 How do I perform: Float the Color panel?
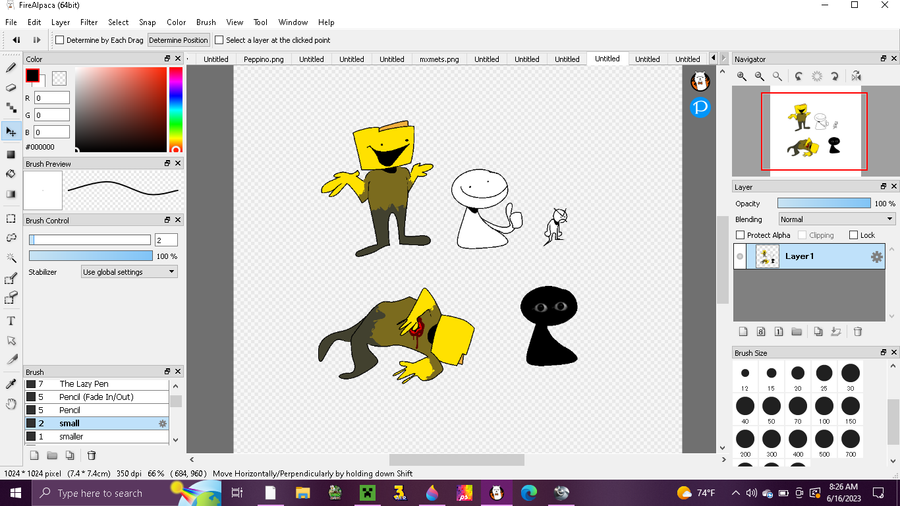(167, 59)
